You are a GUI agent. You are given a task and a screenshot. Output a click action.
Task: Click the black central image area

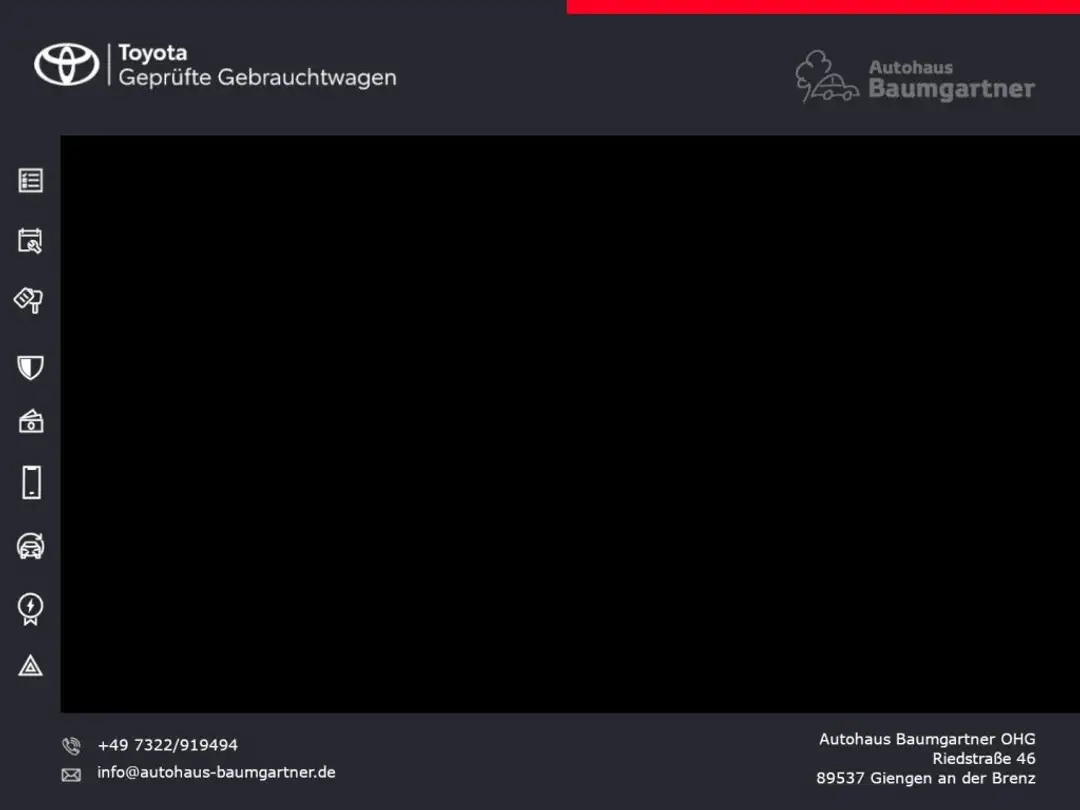coord(570,424)
